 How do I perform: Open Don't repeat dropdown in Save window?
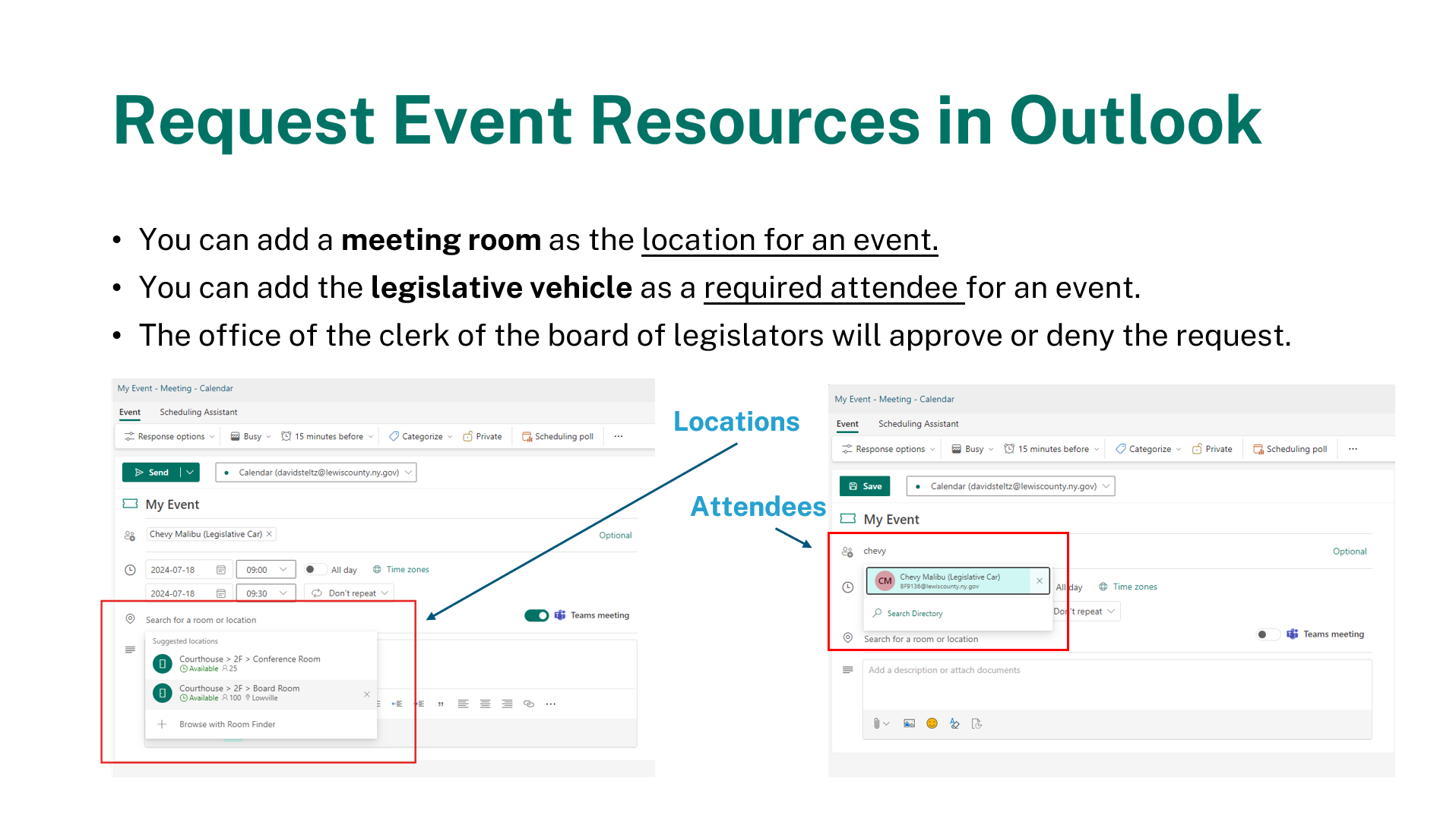pyautogui.click(x=1087, y=612)
